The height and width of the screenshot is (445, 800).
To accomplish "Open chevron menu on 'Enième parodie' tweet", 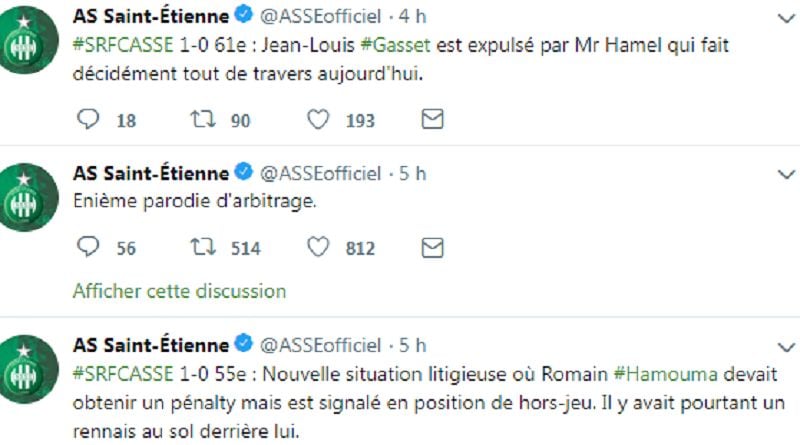I will [x=786, y=175].
